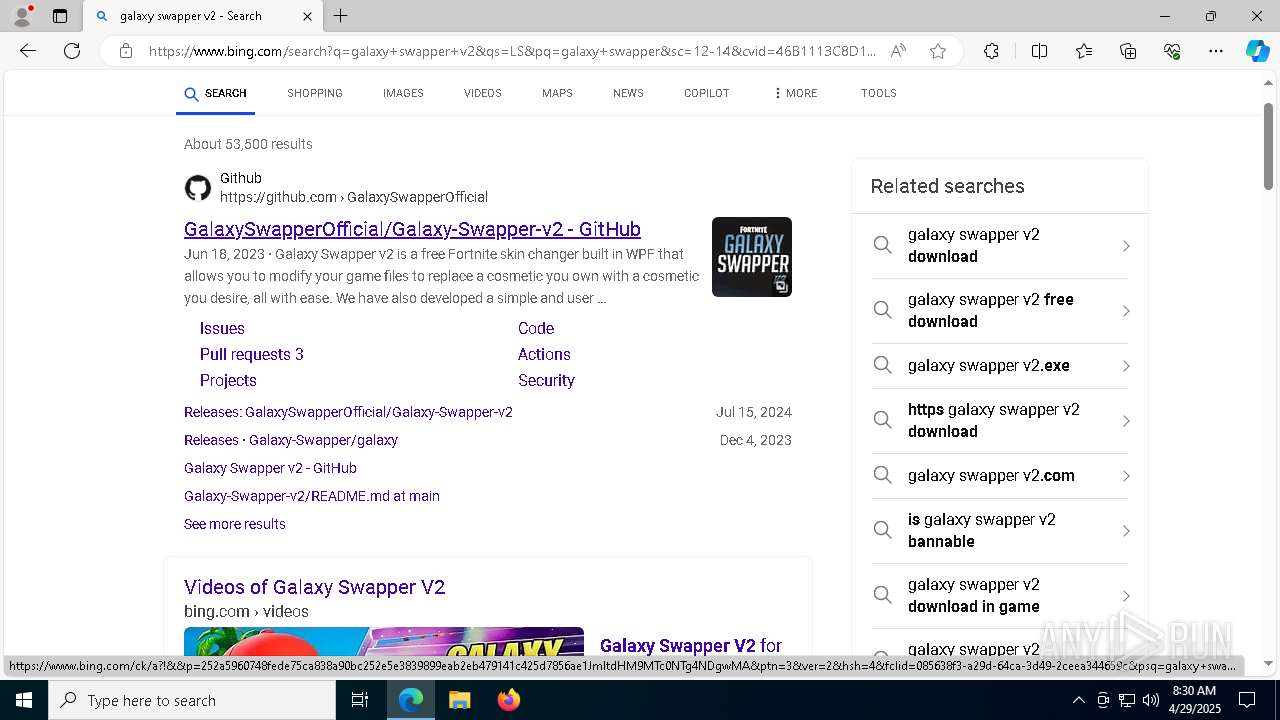Select related search is galaxy swapper v2 bannable
Viewport: 1280px width, 720px height.
[x=1000, y=531]
